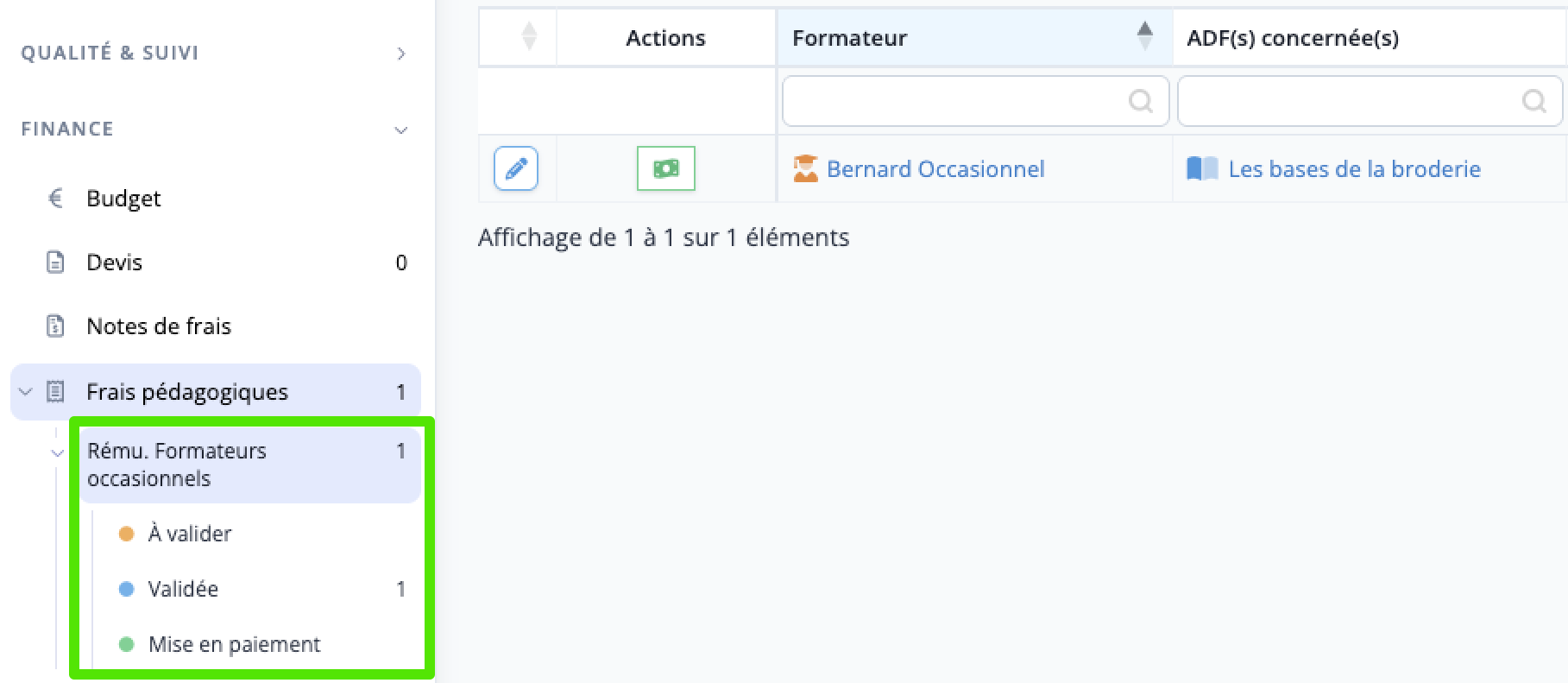Click the trainer icon beside Bernard Occasionnel
Image resolution: width=1568 pixels, height=683 pixels.
pos(805,168)
